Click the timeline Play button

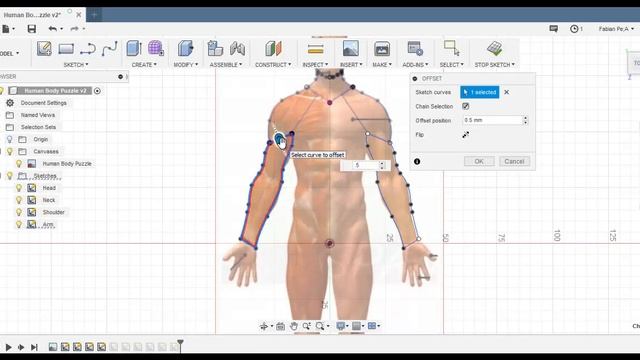coord(8,347)
